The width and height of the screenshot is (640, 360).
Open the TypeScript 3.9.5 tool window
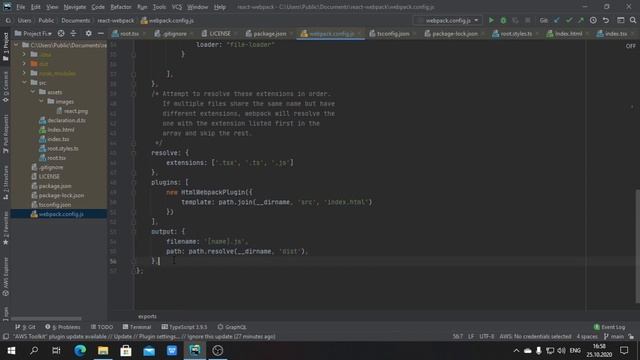tap(184, 327)
